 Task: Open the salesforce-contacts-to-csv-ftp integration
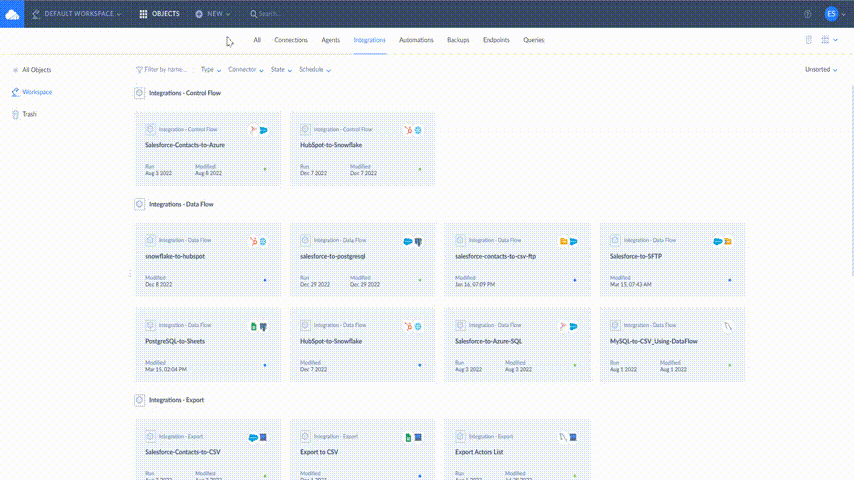coord(517,260)
